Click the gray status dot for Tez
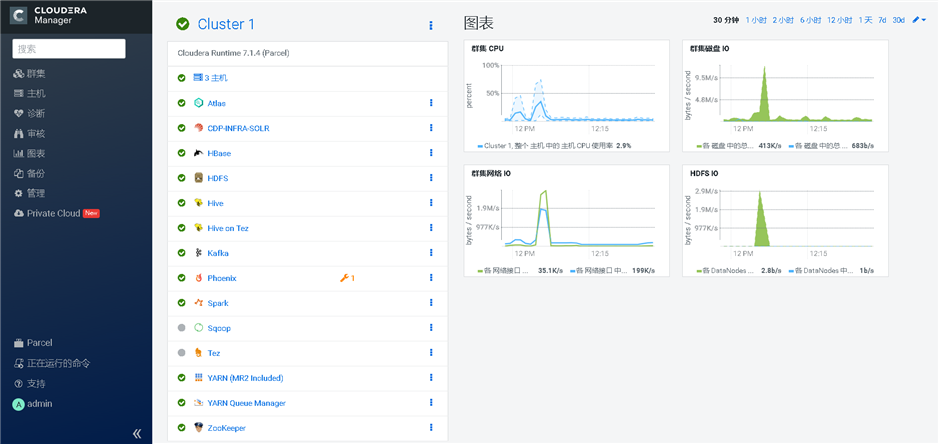Image resolution: width=939 pixels, height=444 pixels. pos(181,353)
